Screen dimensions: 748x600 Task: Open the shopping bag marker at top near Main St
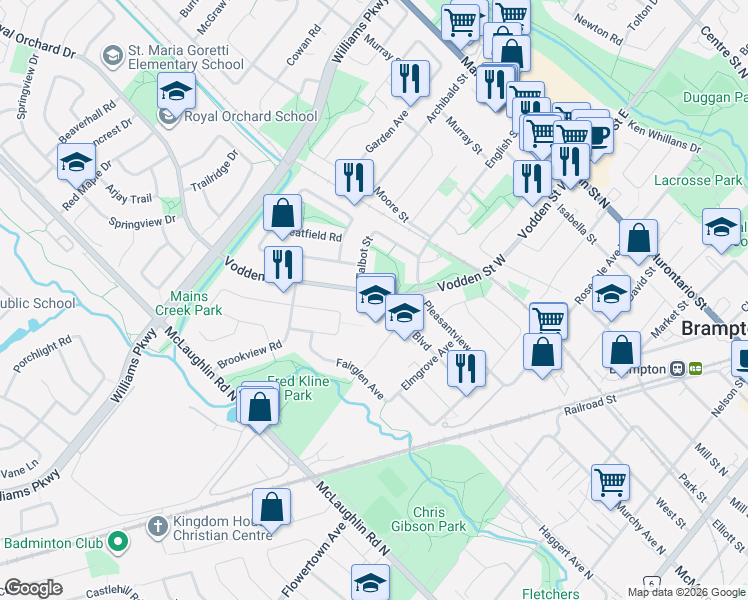[x=511, y=52]
